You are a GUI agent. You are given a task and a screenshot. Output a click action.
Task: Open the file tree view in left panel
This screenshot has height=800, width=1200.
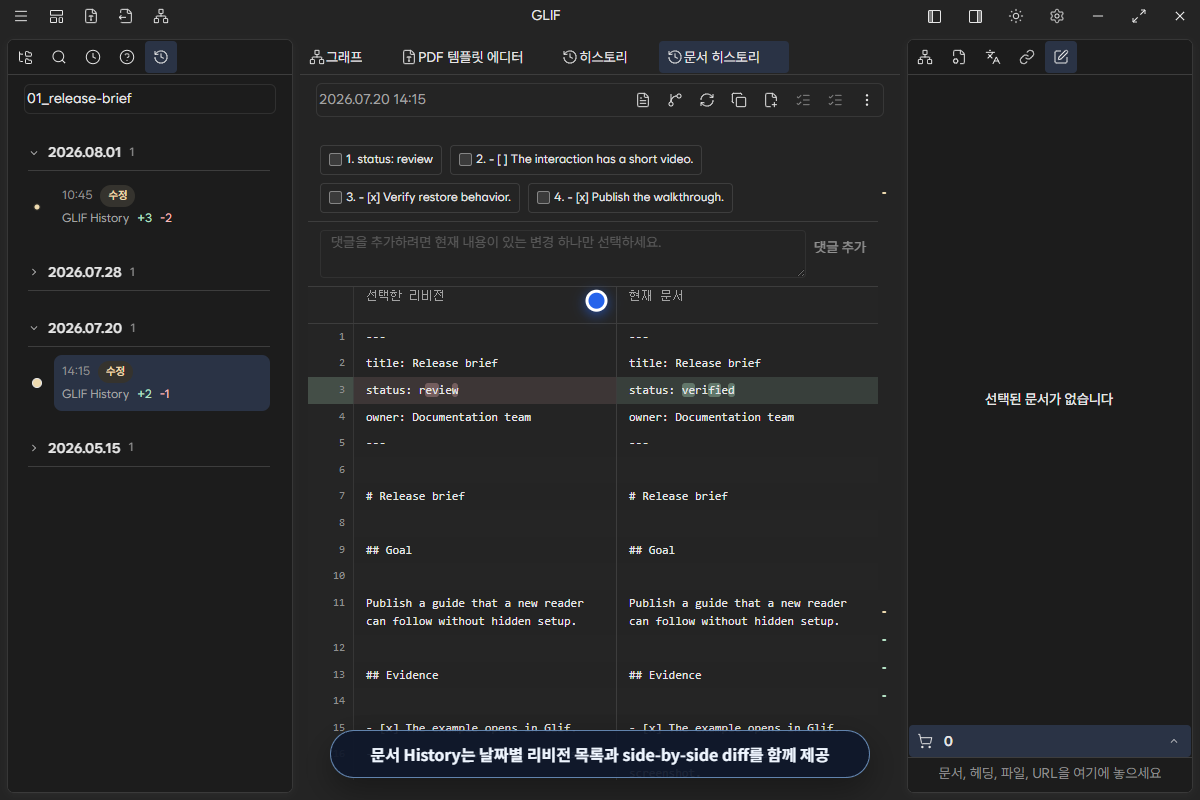pos(25,57)
